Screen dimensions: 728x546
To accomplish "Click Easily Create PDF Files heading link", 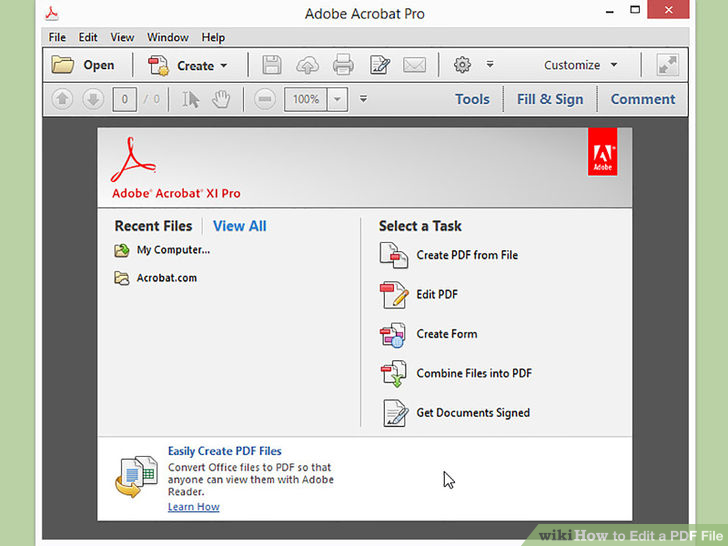I will [x=225, y=451].
